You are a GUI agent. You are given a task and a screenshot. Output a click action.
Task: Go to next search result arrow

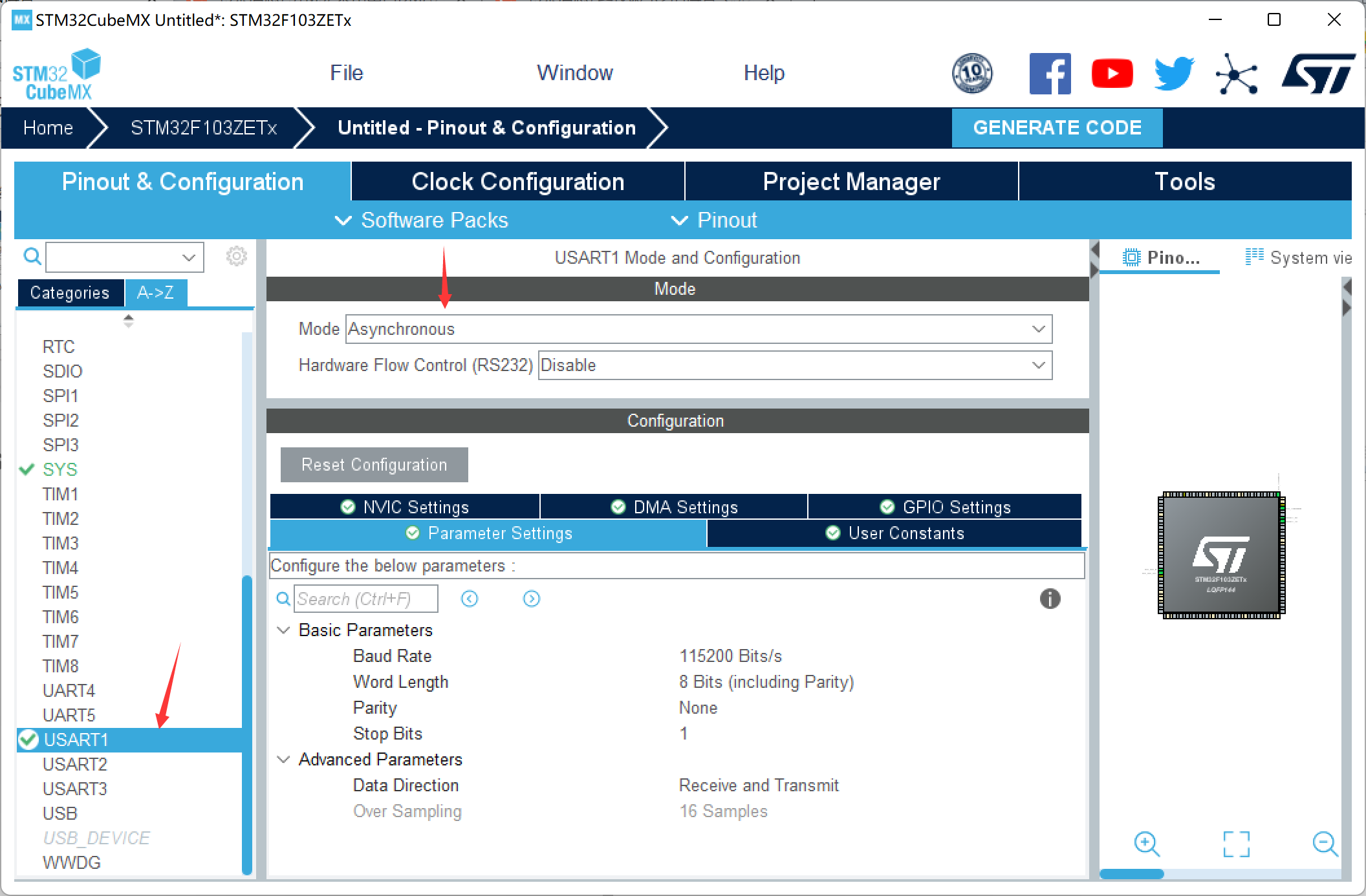click(531, 599)
